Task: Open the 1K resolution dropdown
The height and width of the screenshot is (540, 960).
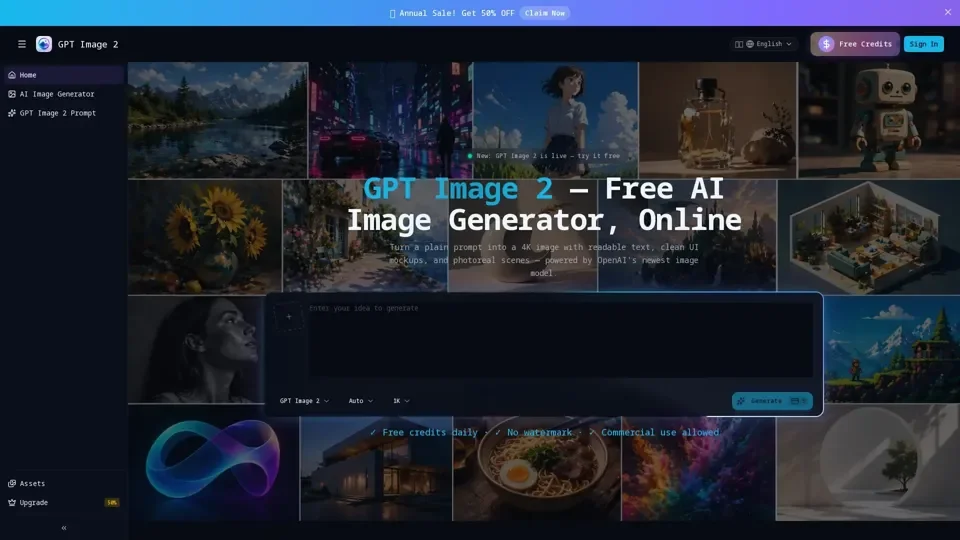Action: pos(401,400)
